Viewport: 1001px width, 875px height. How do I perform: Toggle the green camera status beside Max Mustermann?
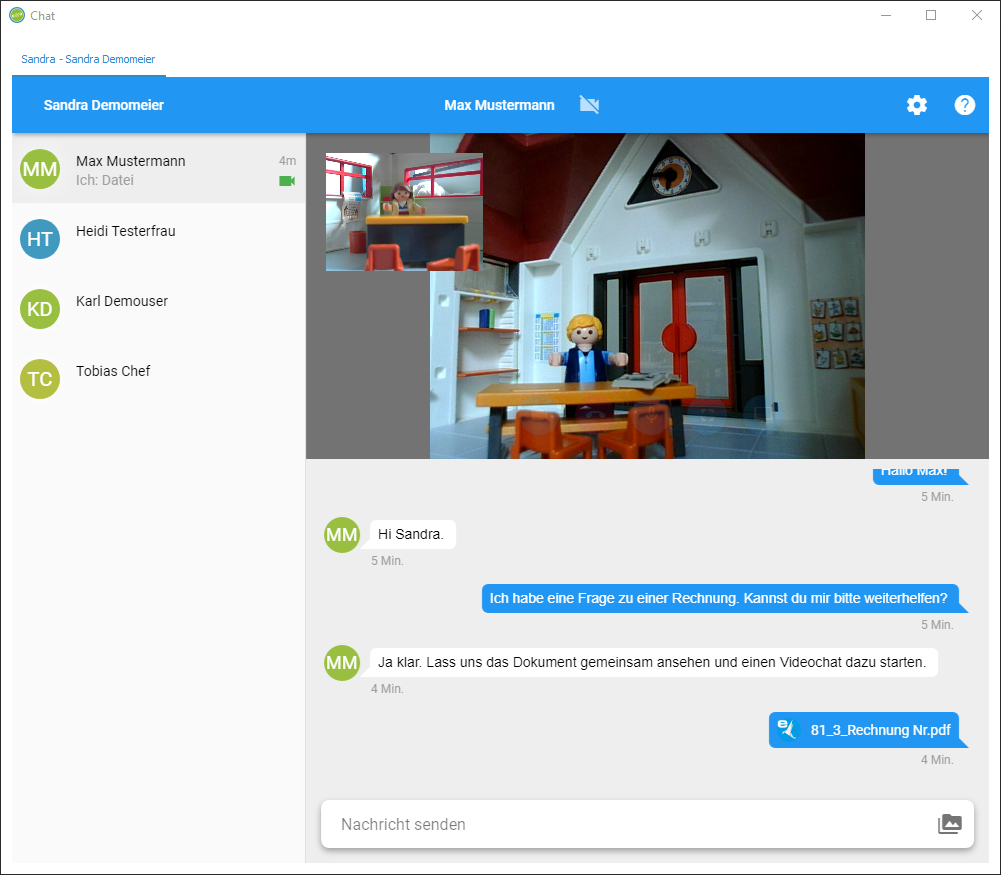286,180
